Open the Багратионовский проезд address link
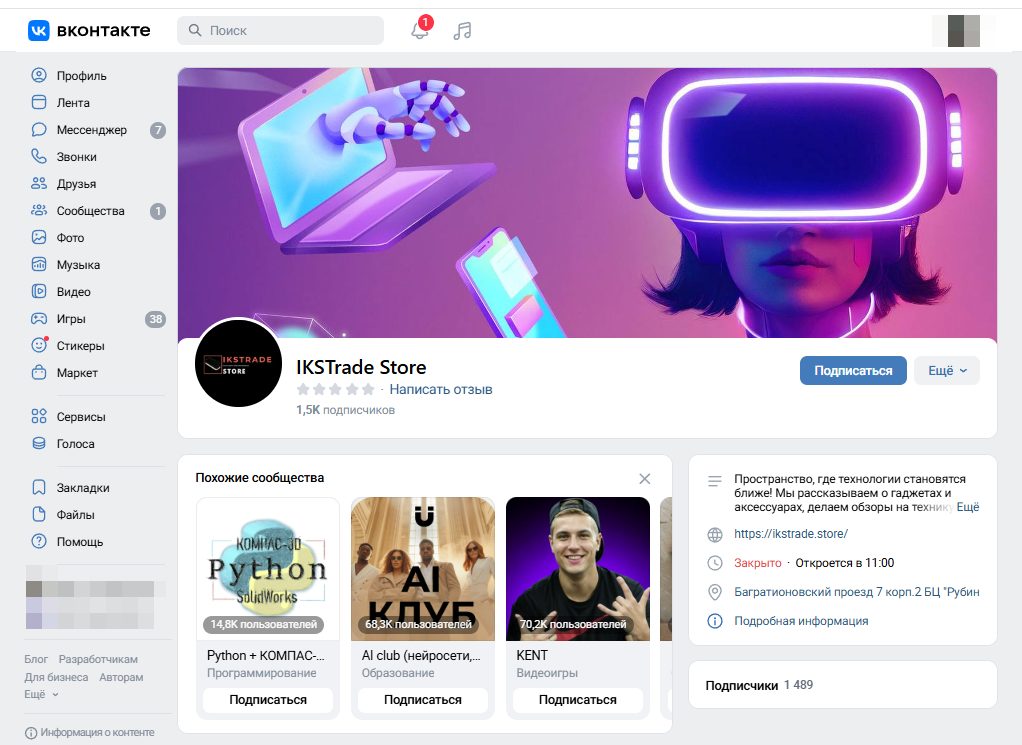 pos(856,592)
